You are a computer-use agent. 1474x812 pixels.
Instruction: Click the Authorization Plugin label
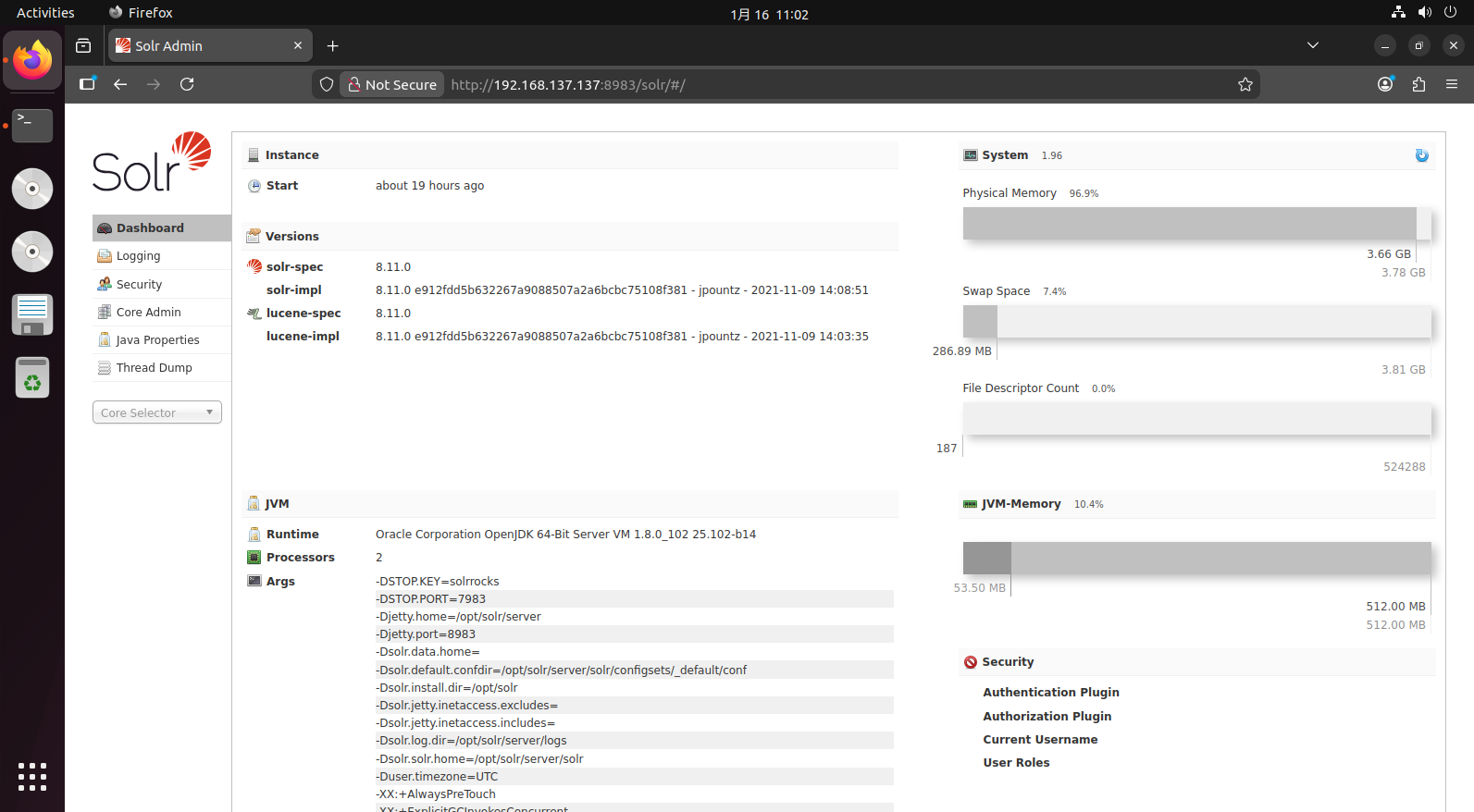tap(1047, 717)
